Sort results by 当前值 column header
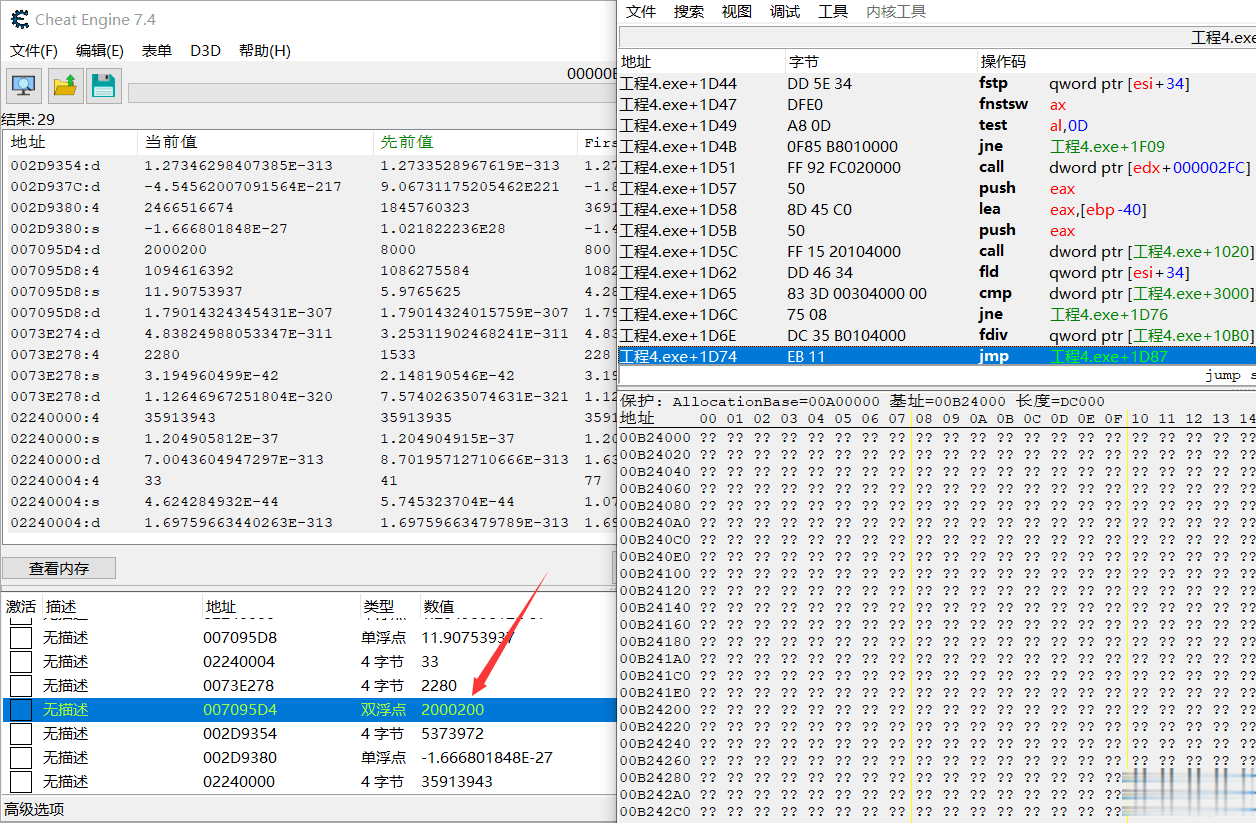This screenshot has width=1256, height=823. pyautogui.click(x=171, y=142)
